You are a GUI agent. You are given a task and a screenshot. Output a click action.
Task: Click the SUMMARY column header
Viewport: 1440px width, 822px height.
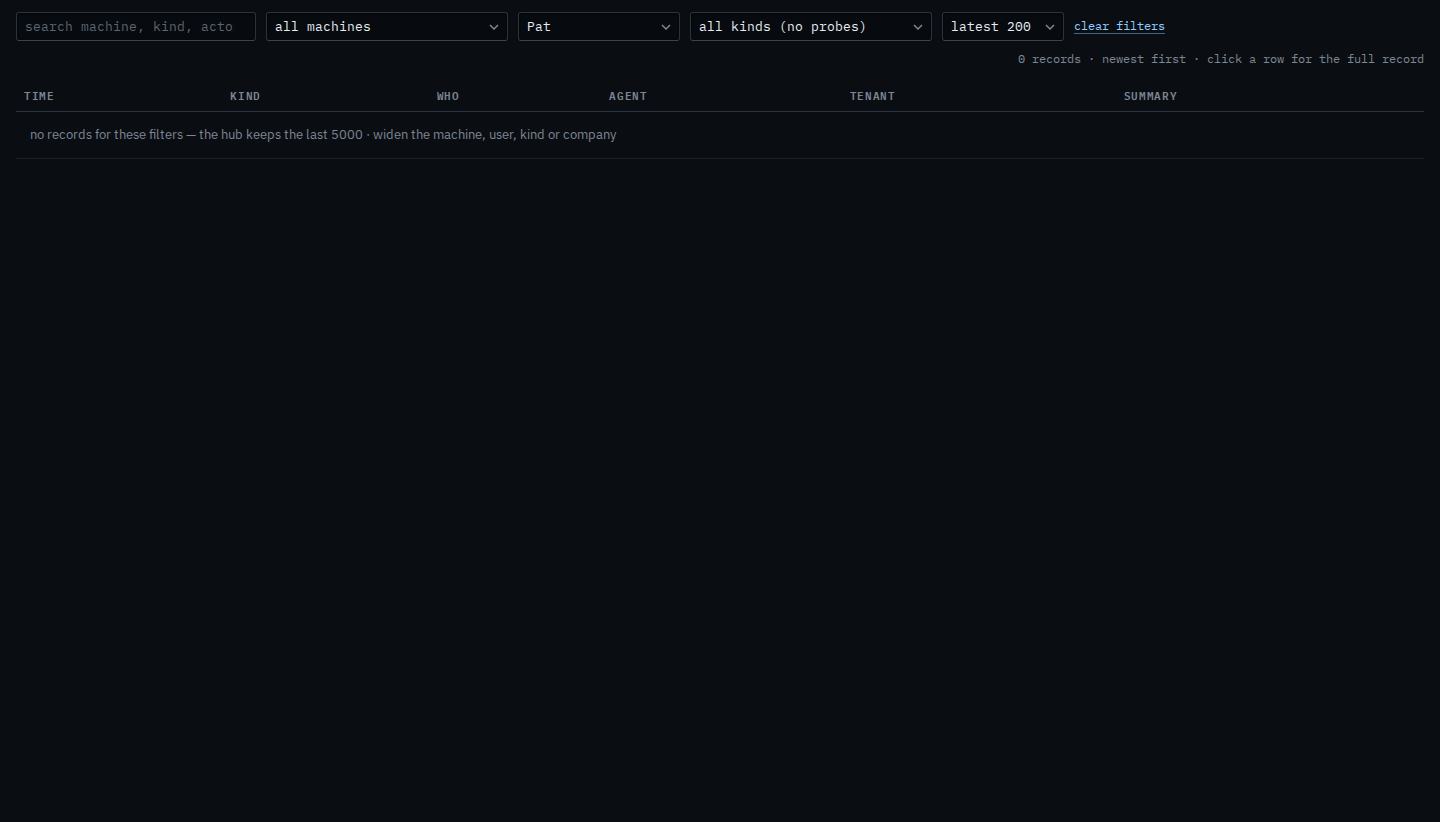(x=1150, y=96)
